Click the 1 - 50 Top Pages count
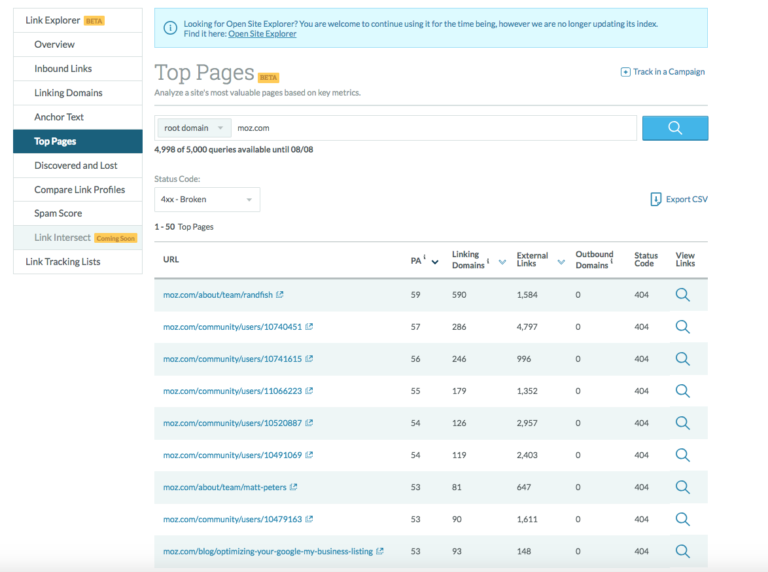This screenshot has width=768, height=572. (x=184, y=227)
